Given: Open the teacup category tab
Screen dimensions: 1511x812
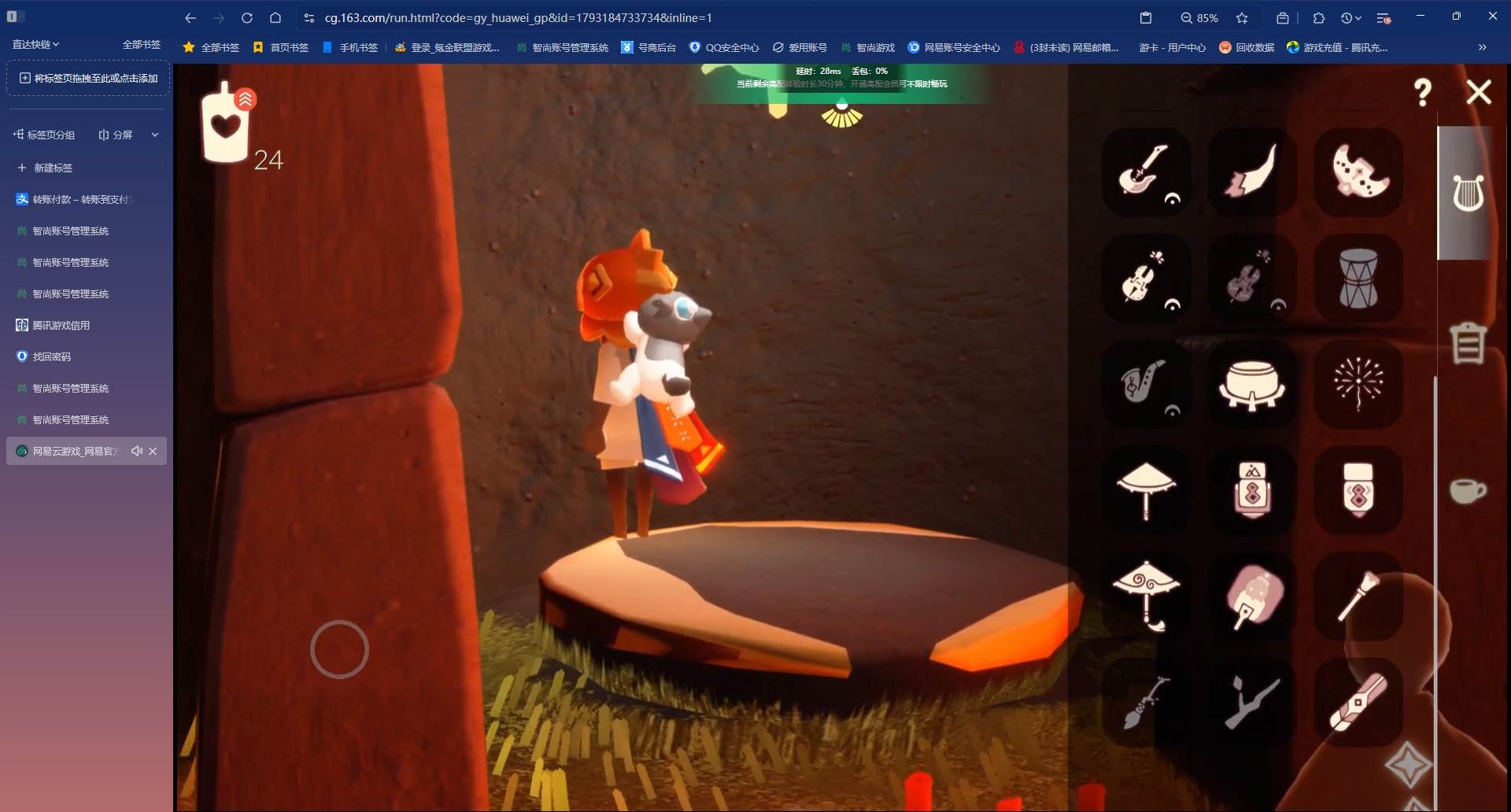Looking at the screenshot, I should (x=1468, y=490).
